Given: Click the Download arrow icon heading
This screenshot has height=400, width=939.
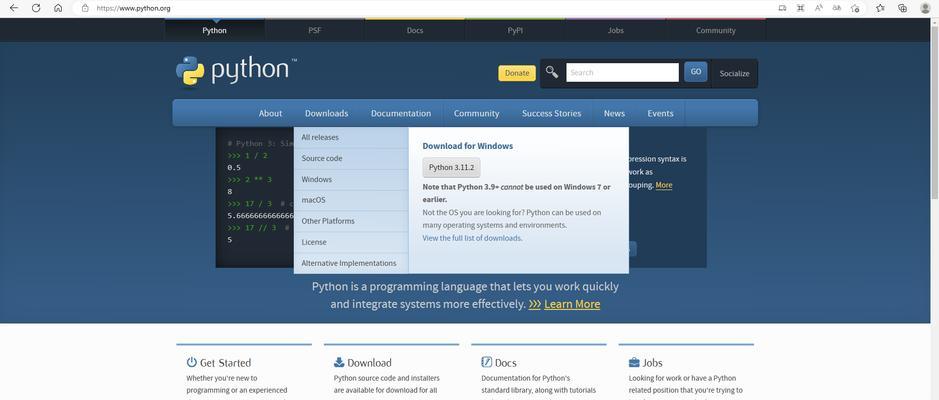Looking at the screenshot, I should (x=339, y=362).
